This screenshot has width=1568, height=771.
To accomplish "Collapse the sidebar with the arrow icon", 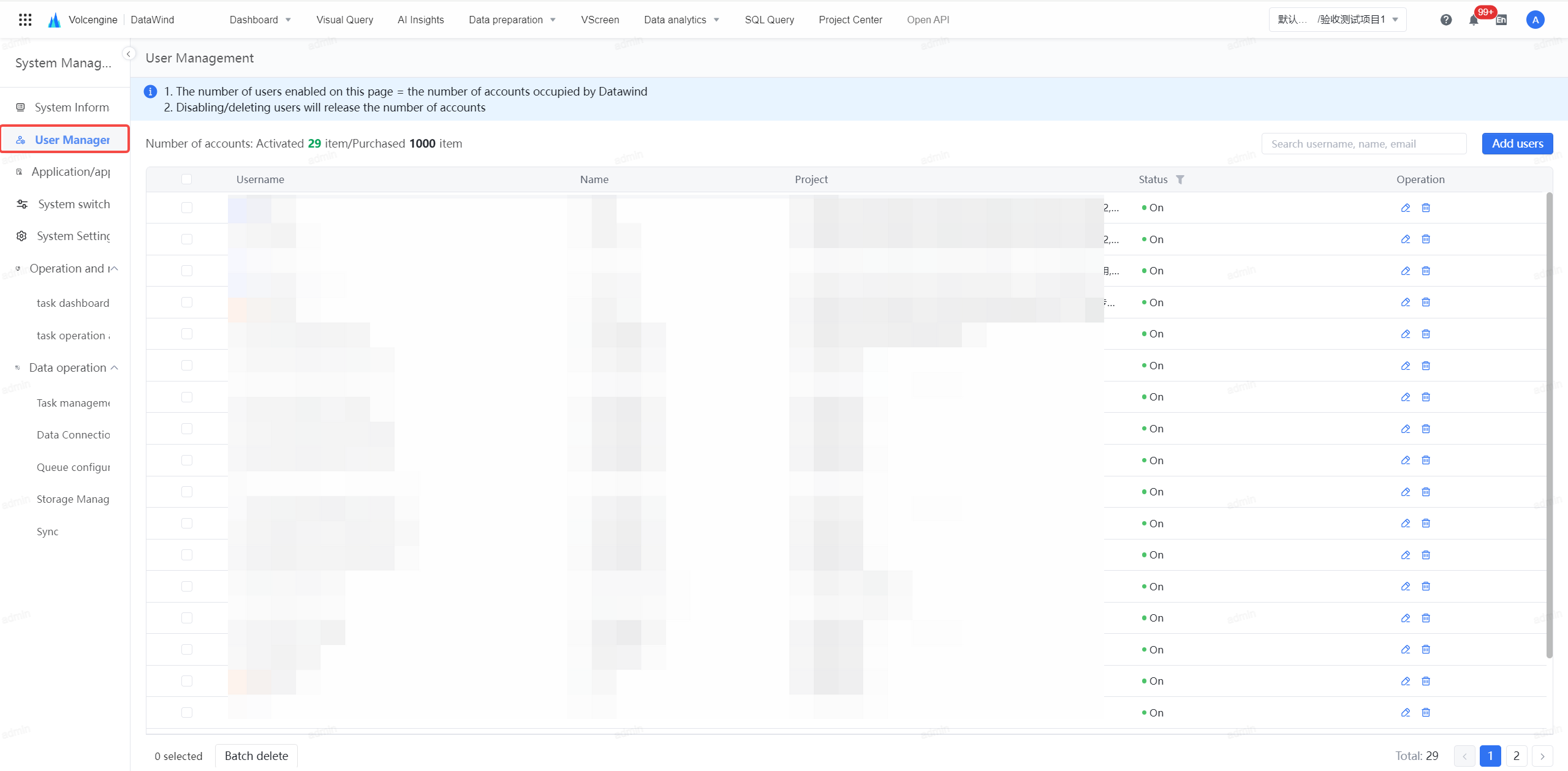I will (x=129, y=54).
